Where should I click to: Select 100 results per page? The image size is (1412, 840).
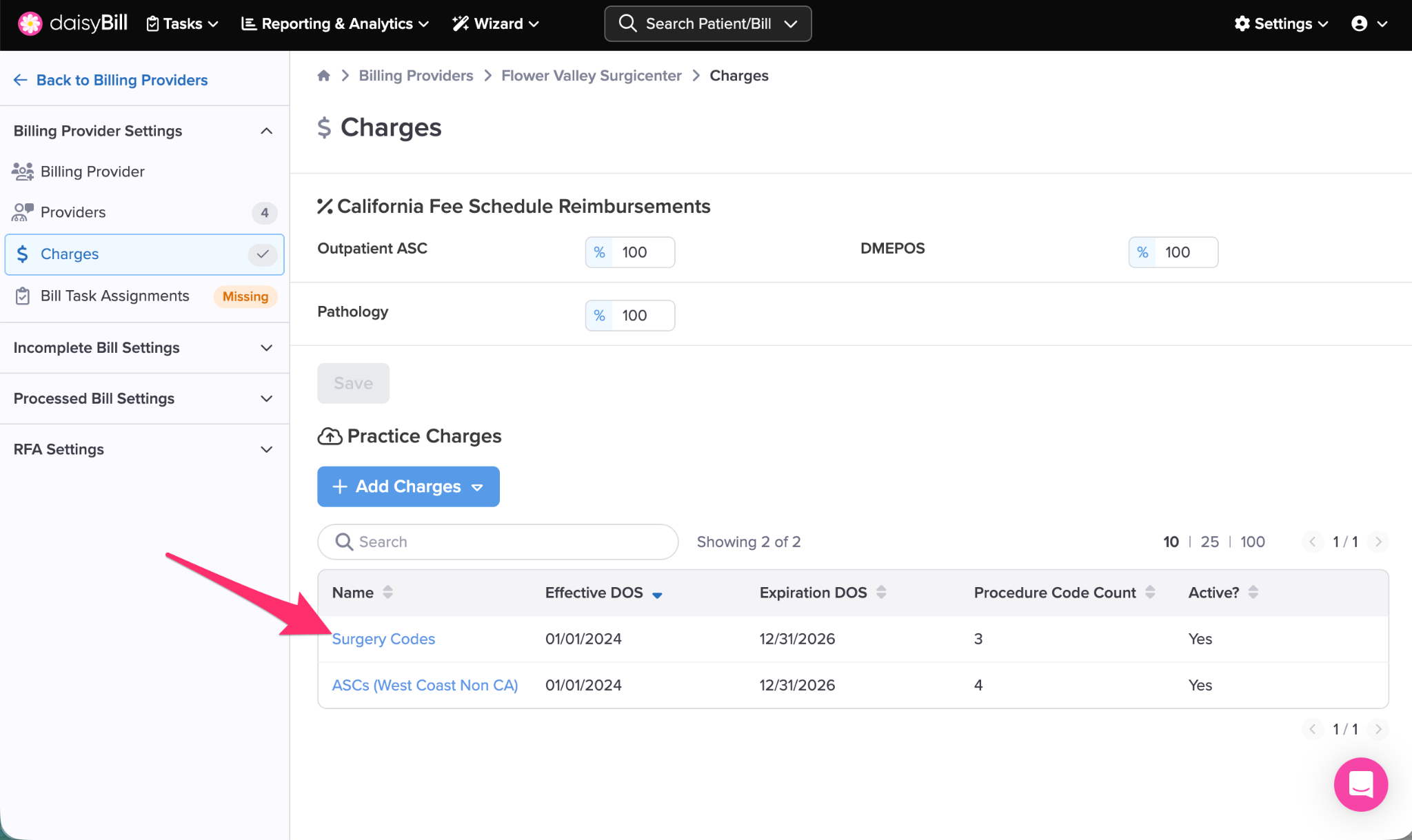coord(1252,542)
